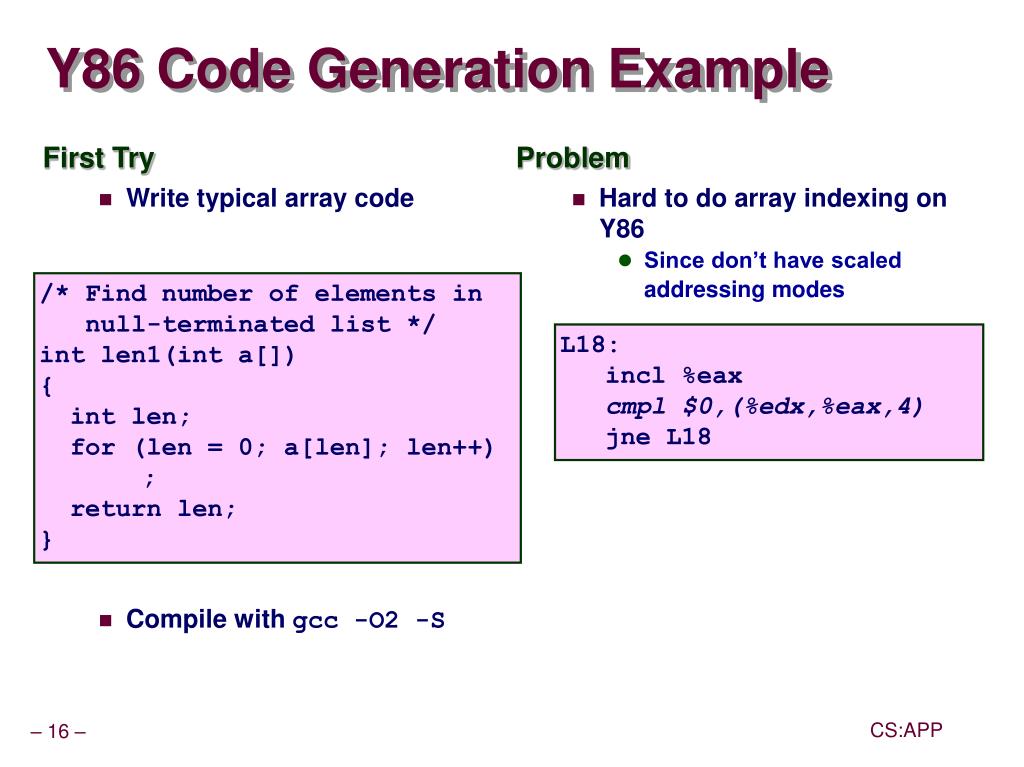
Task: Click comment line "/* Find number of elements in"
Action: [262, 293]
